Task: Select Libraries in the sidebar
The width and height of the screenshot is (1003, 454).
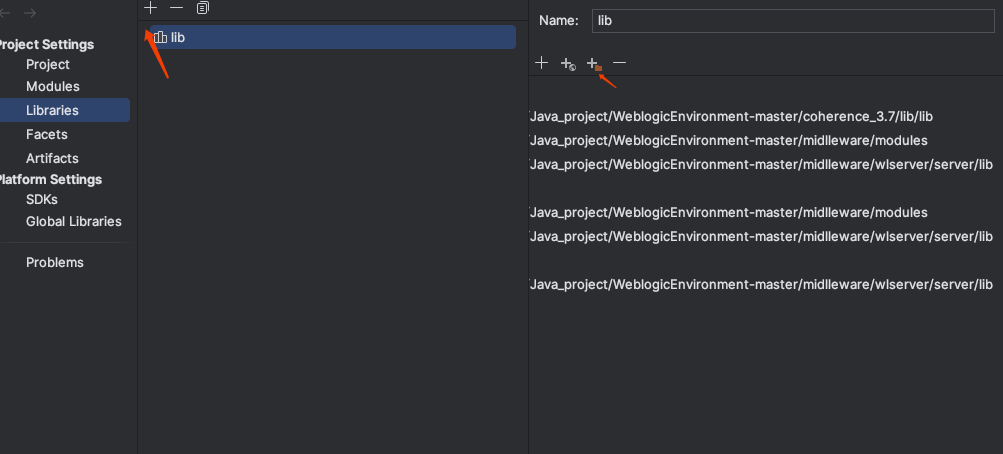Action: (52, 110)
